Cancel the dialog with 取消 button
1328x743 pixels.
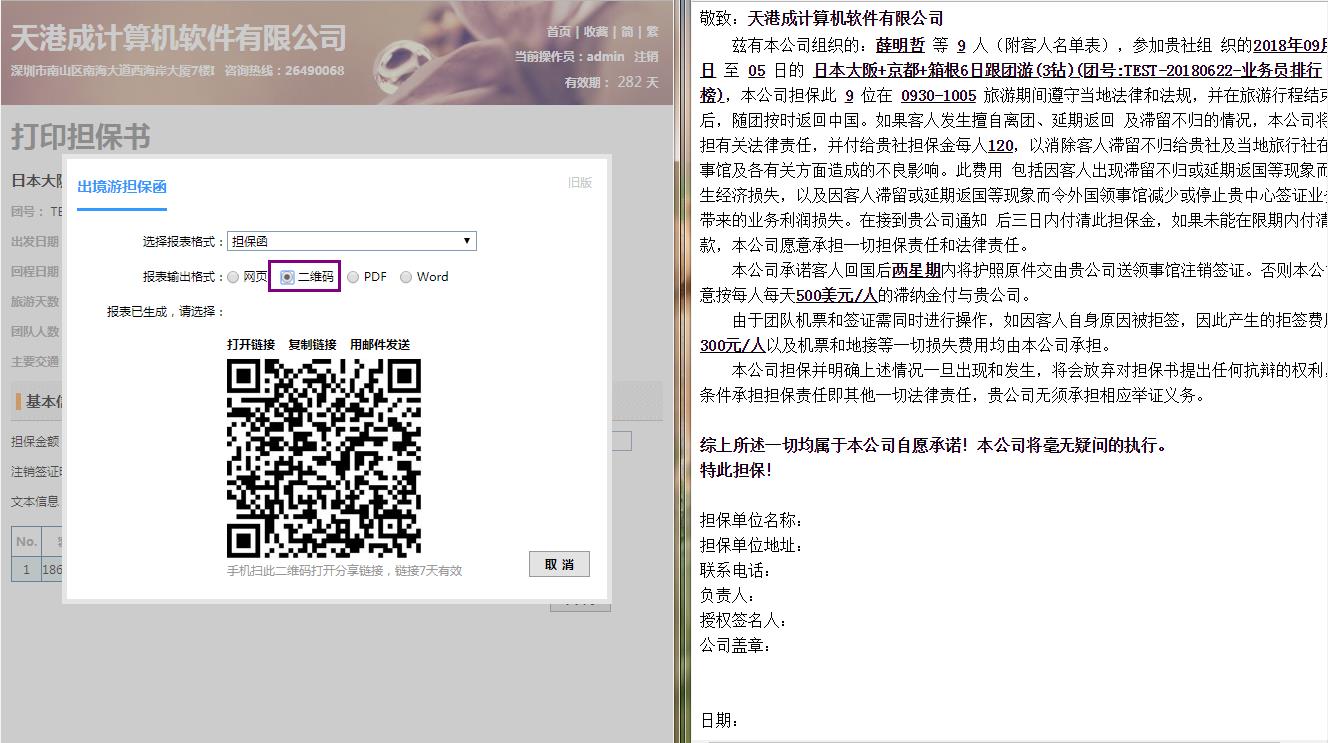(559, 564)
